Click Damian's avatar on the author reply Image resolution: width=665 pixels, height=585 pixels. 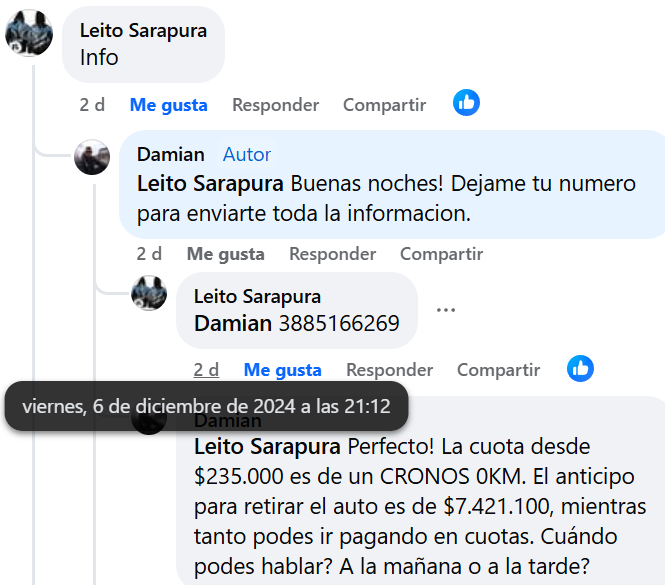click(92, 158)
